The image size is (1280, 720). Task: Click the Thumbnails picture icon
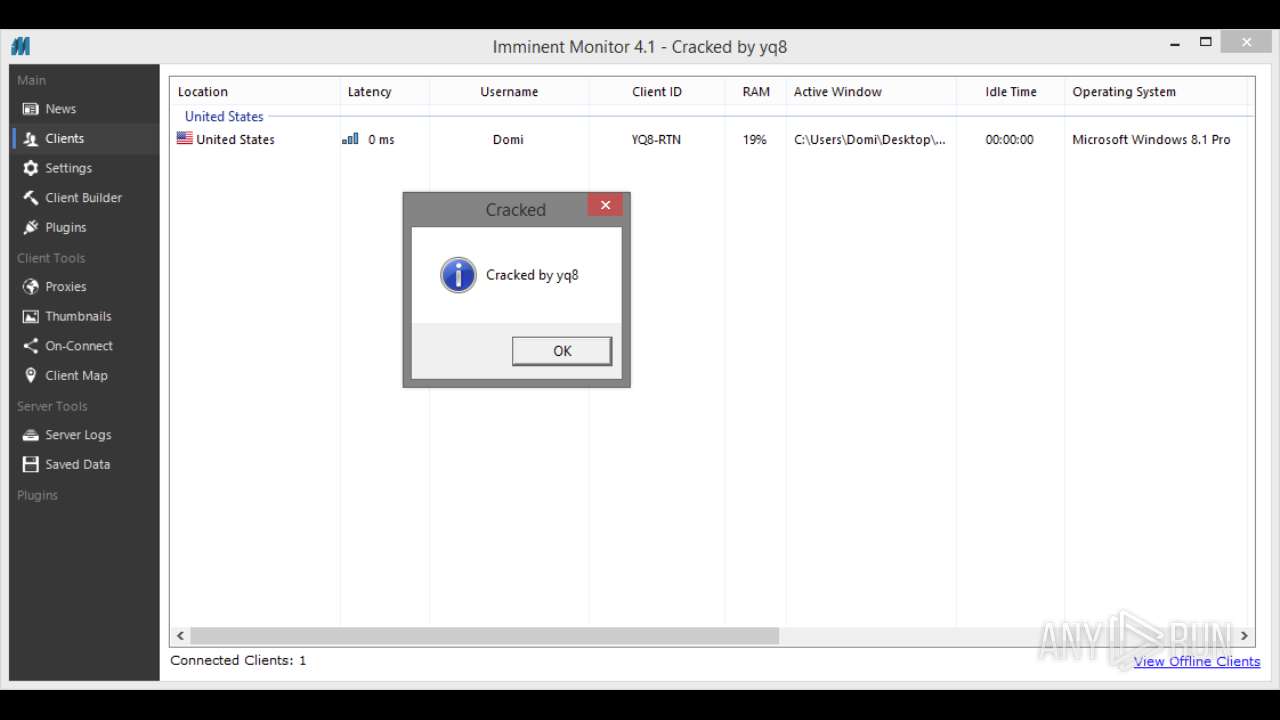30,316
